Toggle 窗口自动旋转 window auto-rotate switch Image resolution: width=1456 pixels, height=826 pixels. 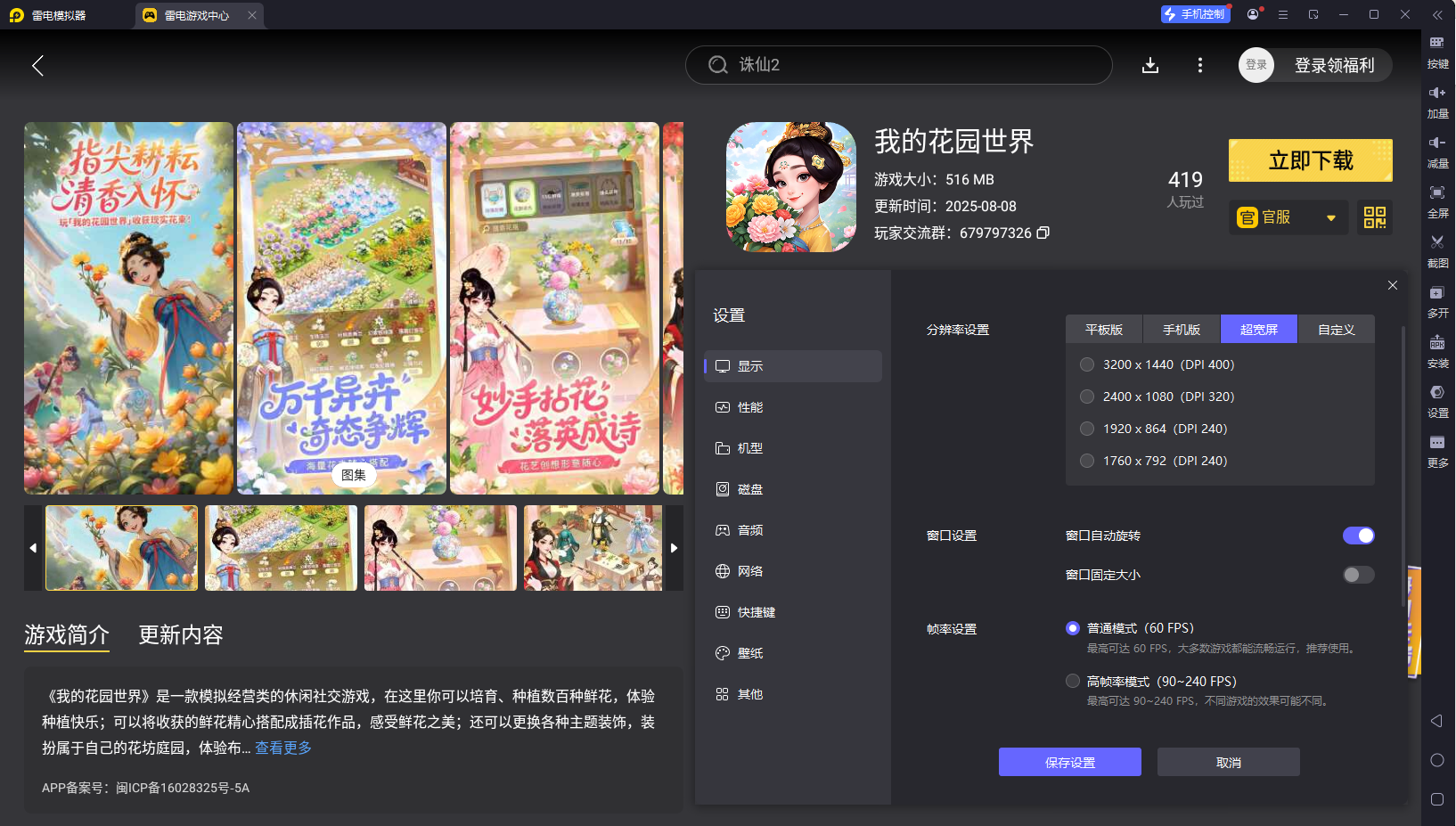[1358, 536]
